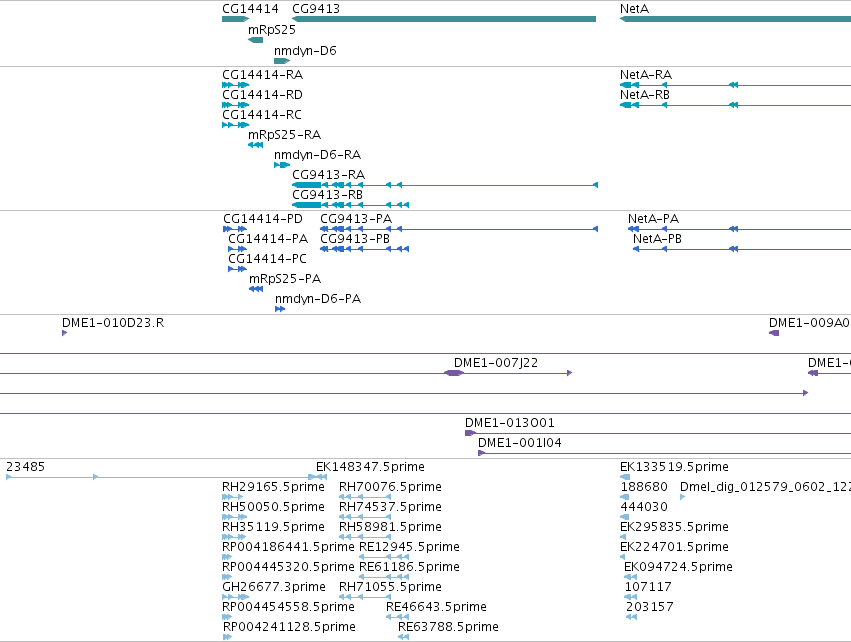Click the purple DME1-007J22 glyph
851x642 pixels.
[x=508, y=373]
